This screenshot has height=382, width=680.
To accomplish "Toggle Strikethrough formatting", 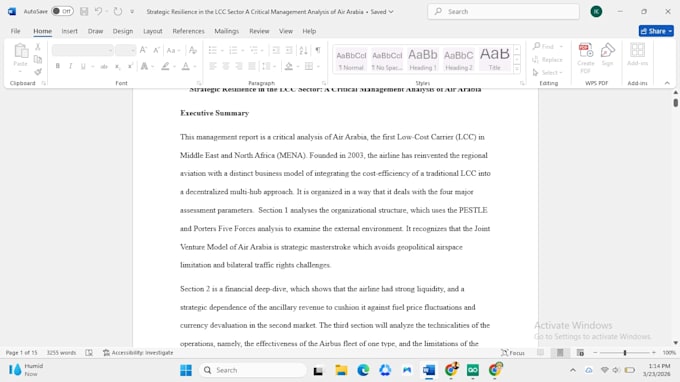I will click(104, 66).
